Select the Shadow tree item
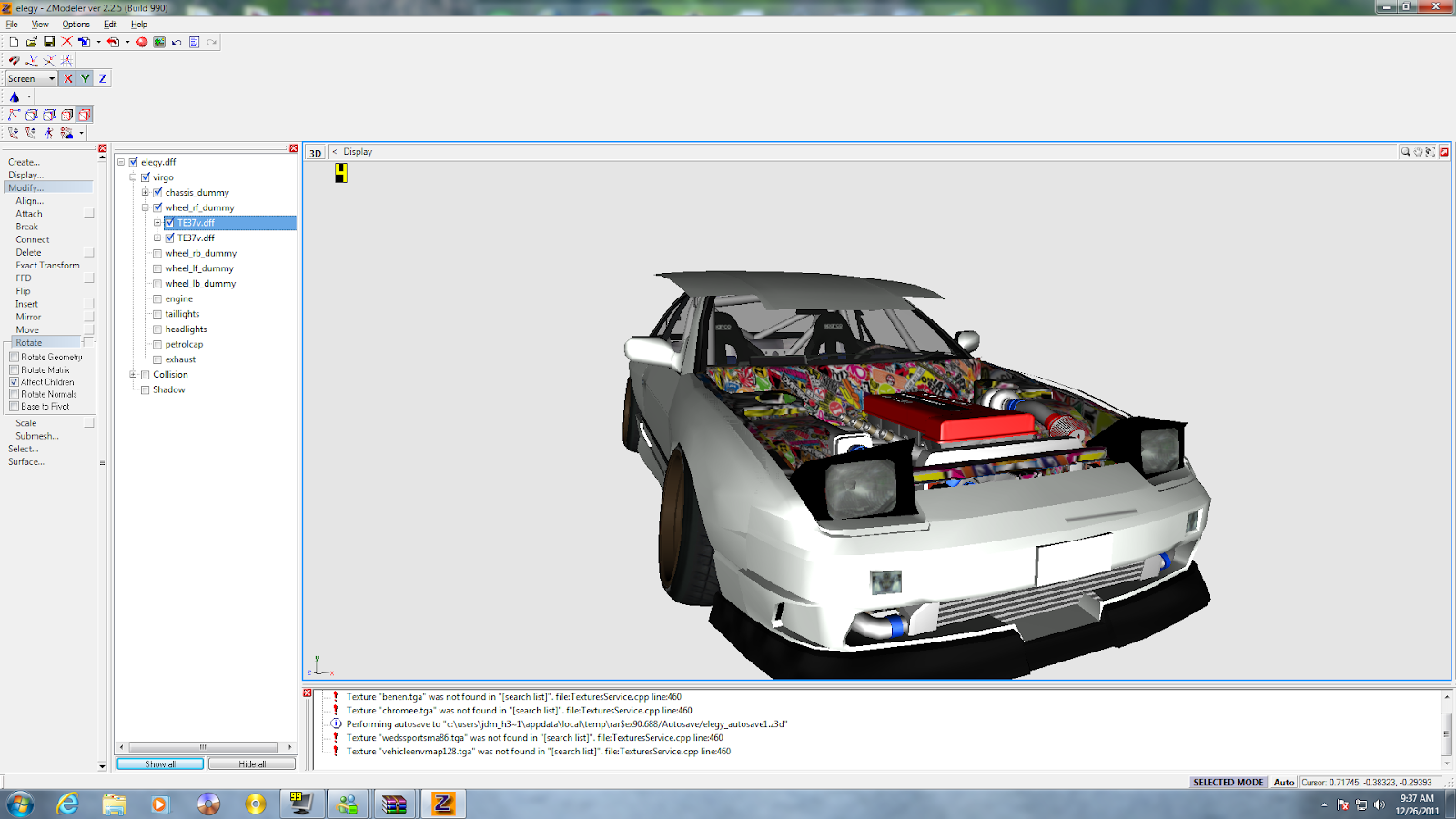Screen dimensions: 1456x819 tap(168, 389)
